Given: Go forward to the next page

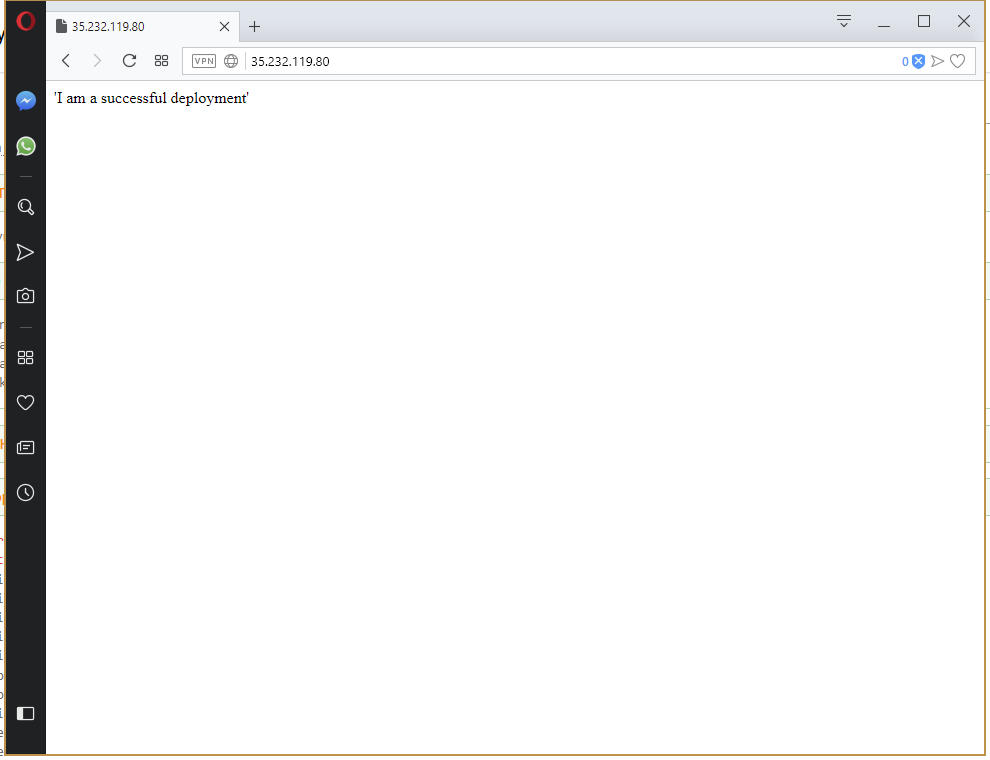Looking at the screenshot, I should (x=97, y=61).
